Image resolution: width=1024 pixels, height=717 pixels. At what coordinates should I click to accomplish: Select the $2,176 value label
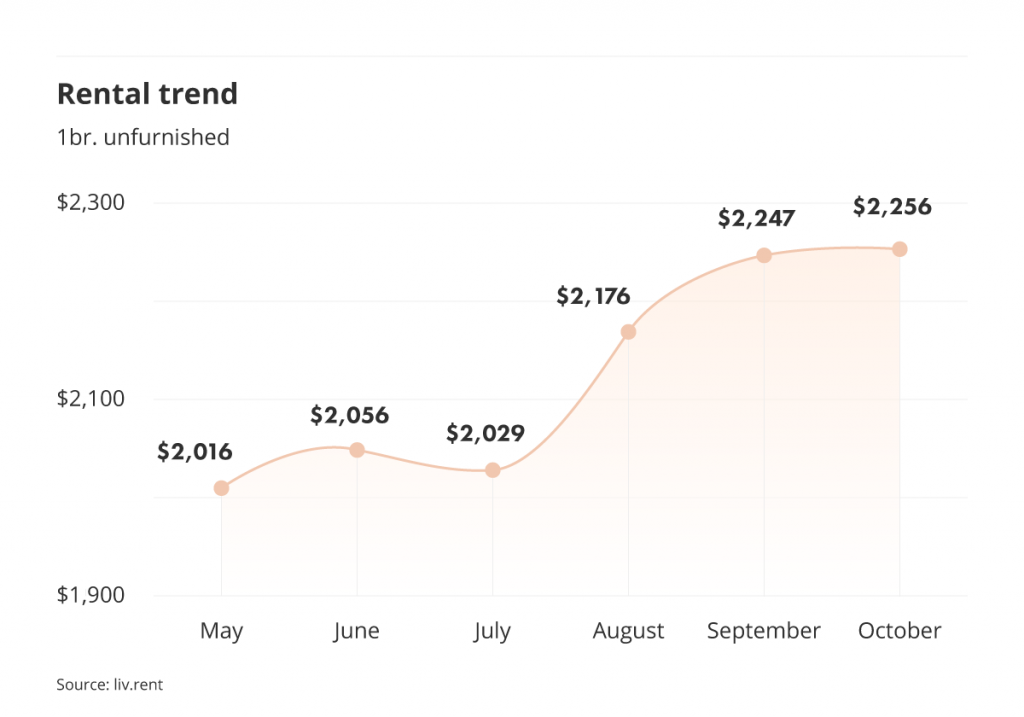[593, 296]
